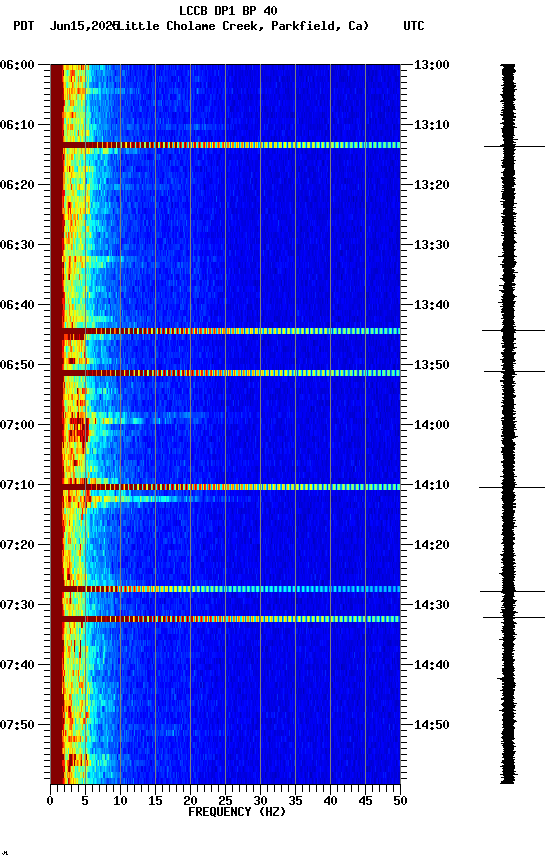Image resolution: width=552 pixels, height=864 pixels.
Task: Click the seismogram spike near 13:13 UTC
Action: click(x=515, y=147)
